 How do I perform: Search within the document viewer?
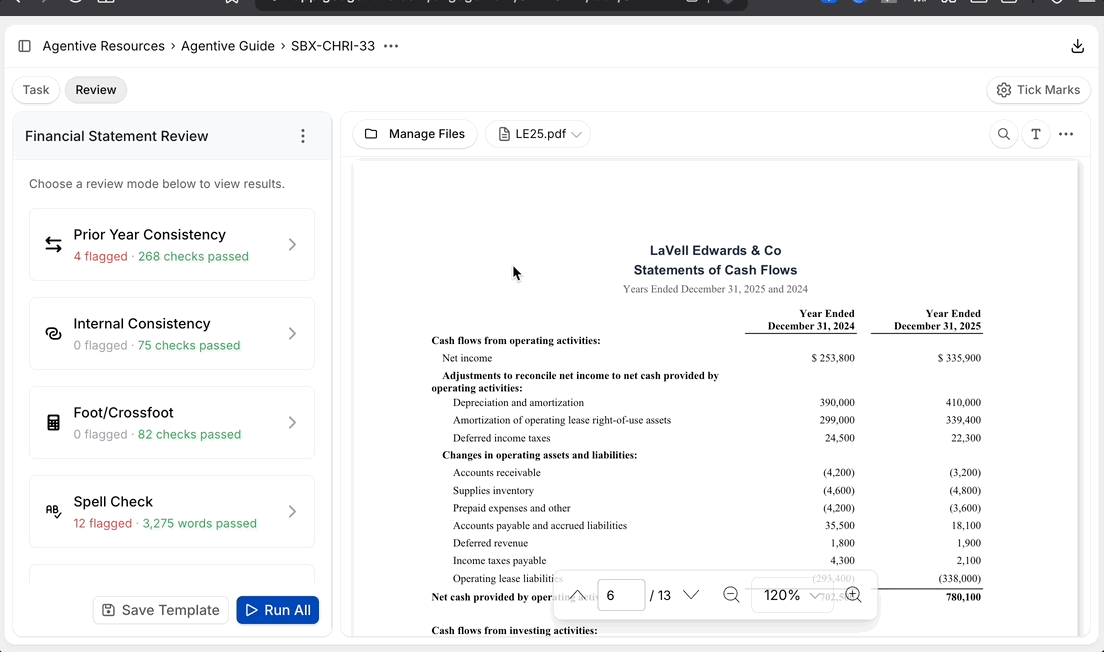coord(1004,134)
